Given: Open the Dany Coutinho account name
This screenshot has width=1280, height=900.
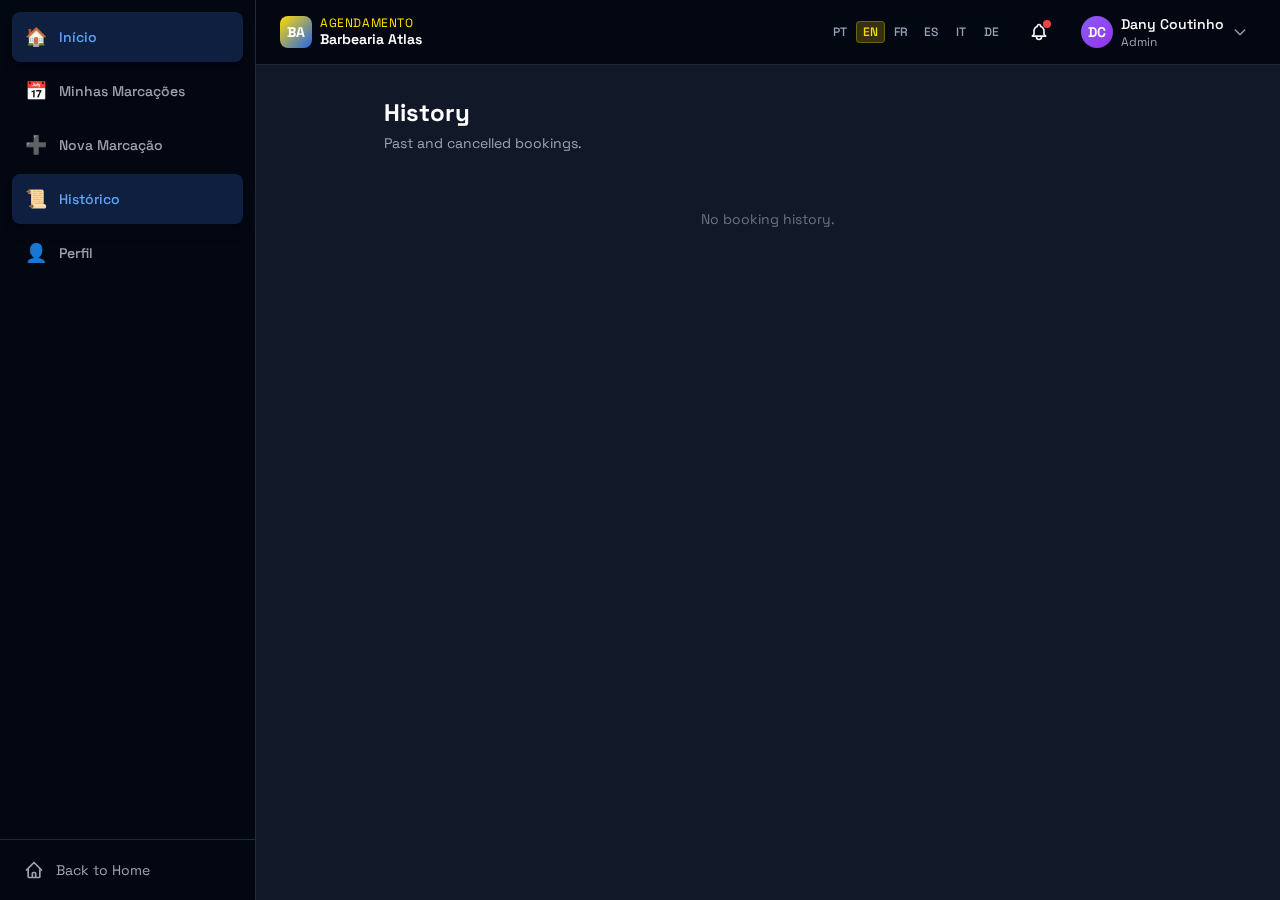Looking at the screenshot, I should [x=1172, y=24].
